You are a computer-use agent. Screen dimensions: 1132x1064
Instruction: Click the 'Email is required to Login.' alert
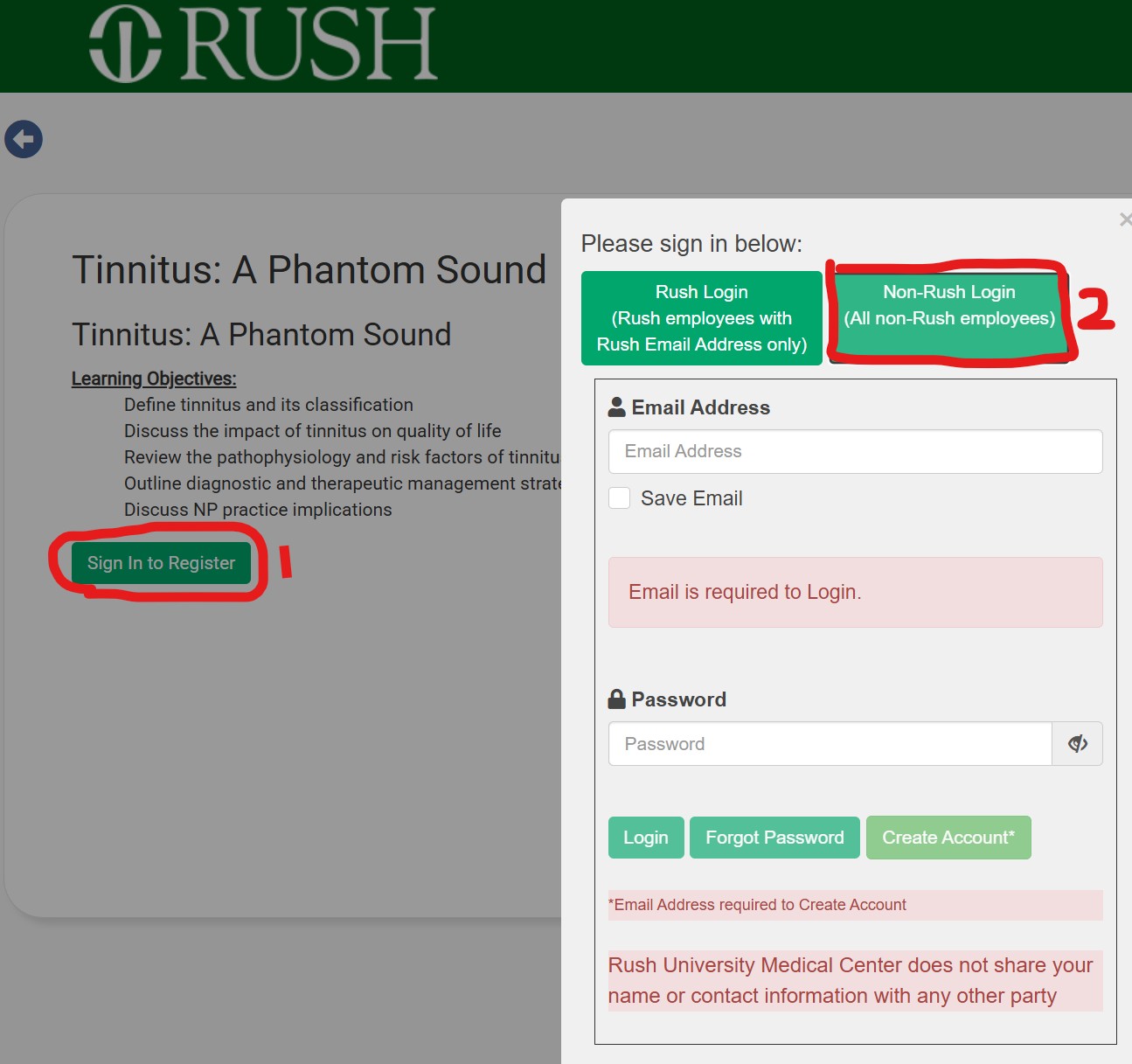[x=856, y=592]
